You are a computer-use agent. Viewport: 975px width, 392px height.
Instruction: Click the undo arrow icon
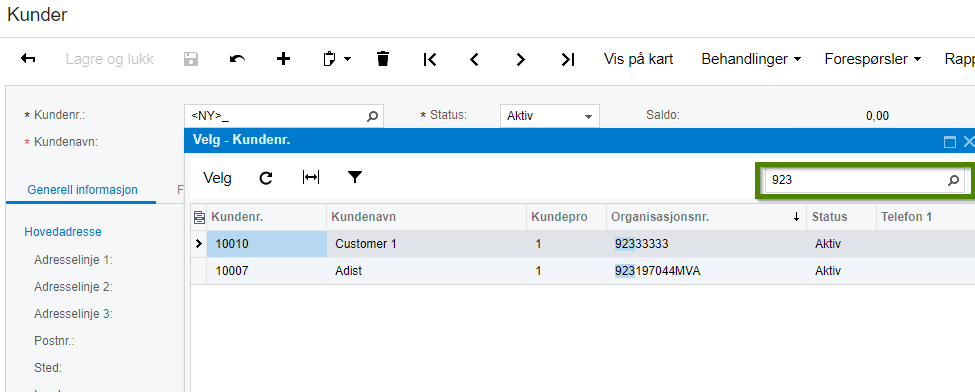237,59
